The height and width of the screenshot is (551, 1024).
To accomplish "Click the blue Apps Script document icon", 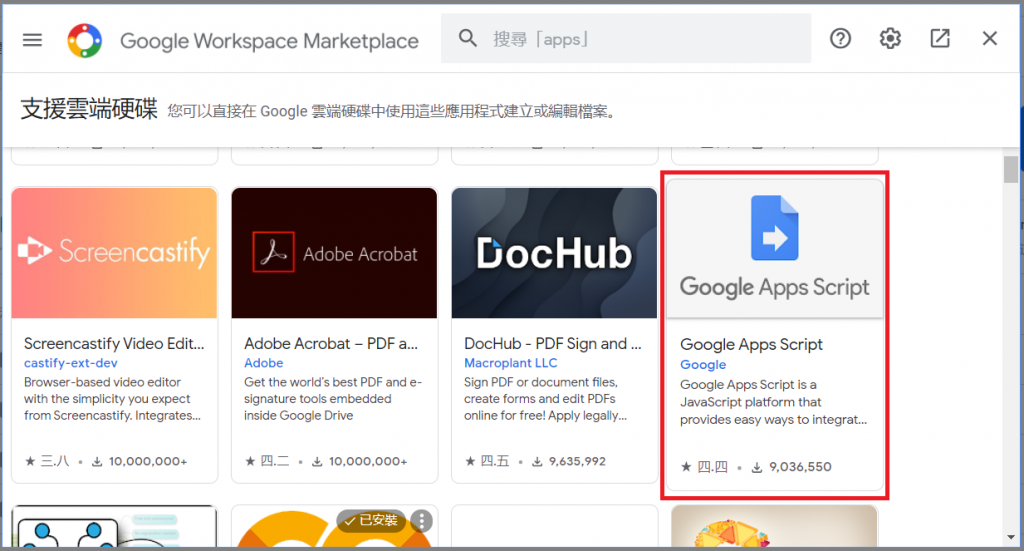I will click(775, 228).
